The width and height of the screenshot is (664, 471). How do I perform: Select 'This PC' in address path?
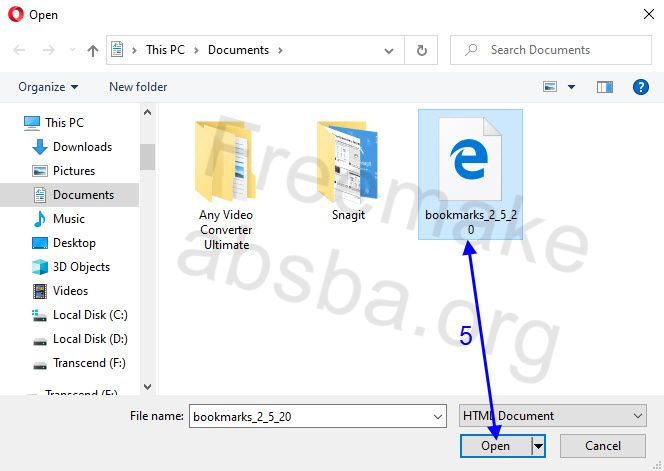[165, 50]
